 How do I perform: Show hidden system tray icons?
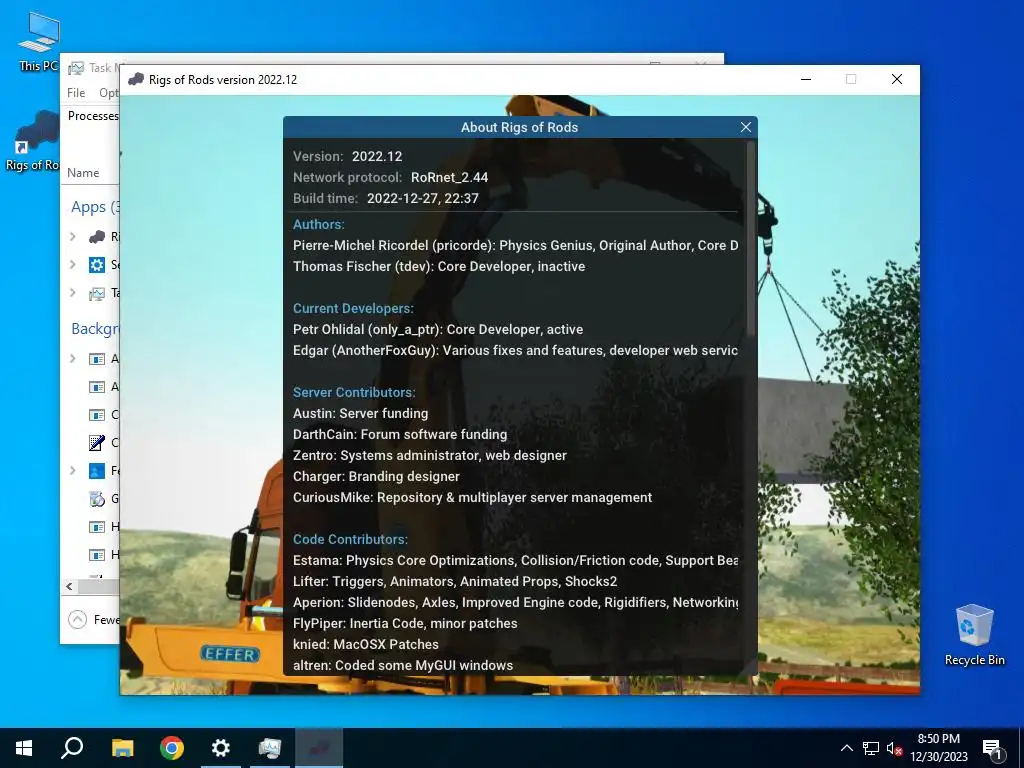click(846, 748)
